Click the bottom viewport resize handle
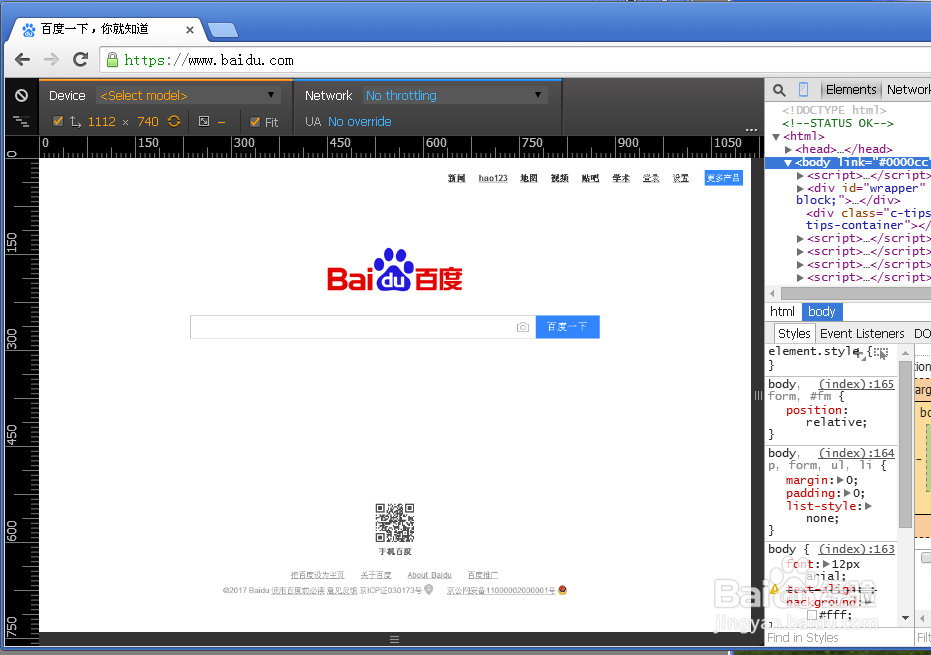The image size is (931, 655). point(394,640)
